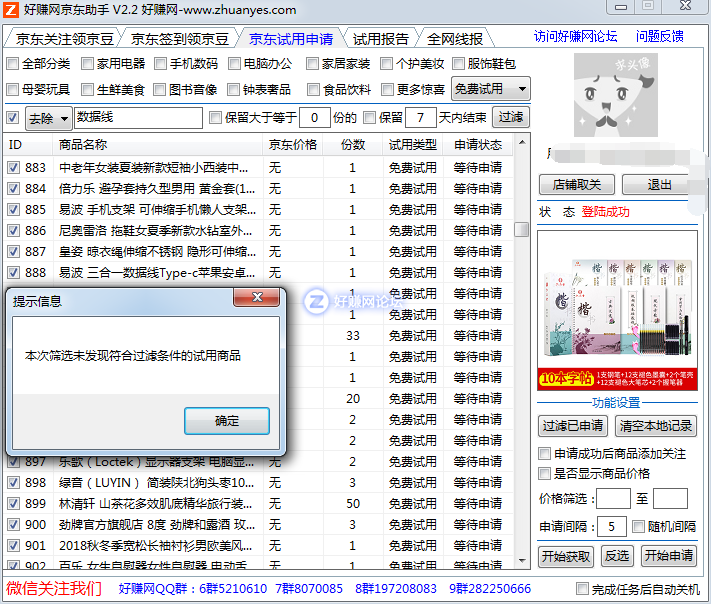Open the 去除 filter mode dropdown
This screenshot has height=604, width=711.
tap(49, 118)
